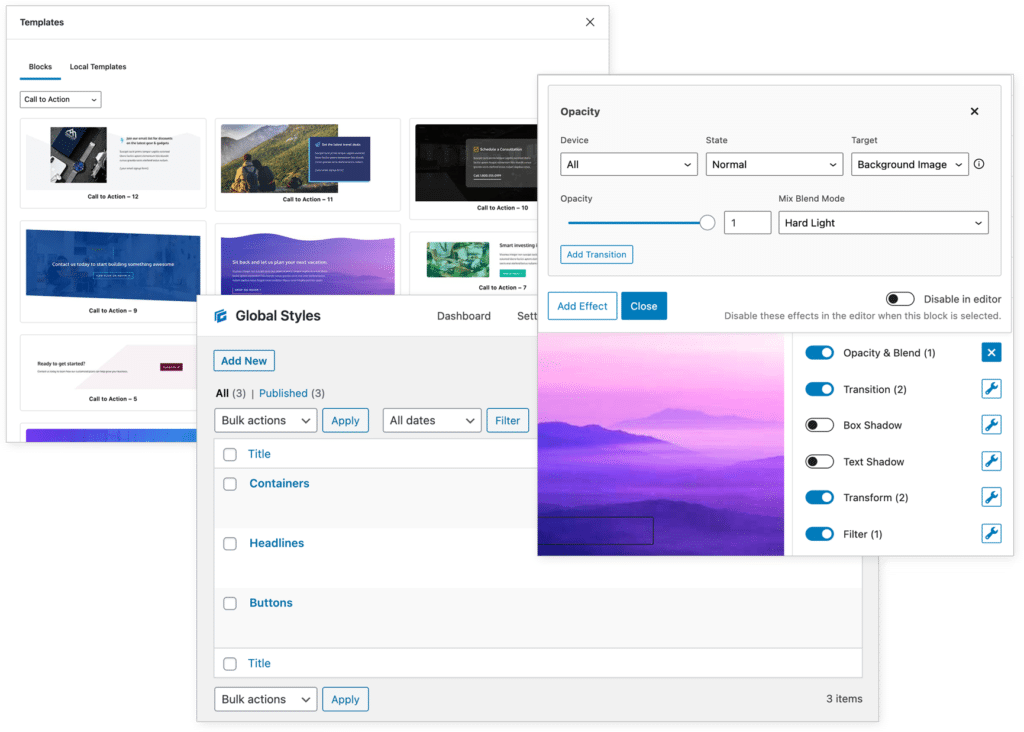Image resolution: width=1024 pixels, height=732 pixels.
Task: Edit Box Shadow using the wrench icon
Action: (x=991, y=424)
